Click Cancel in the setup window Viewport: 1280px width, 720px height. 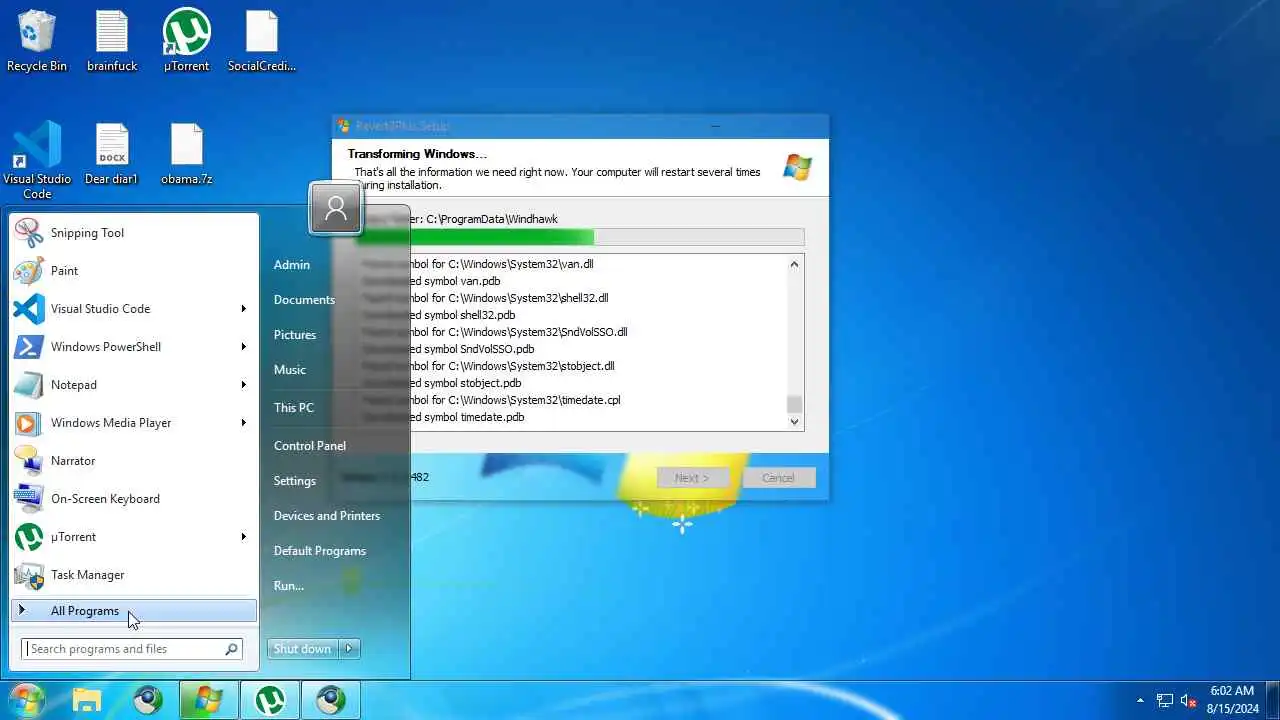tap(779, 478)
